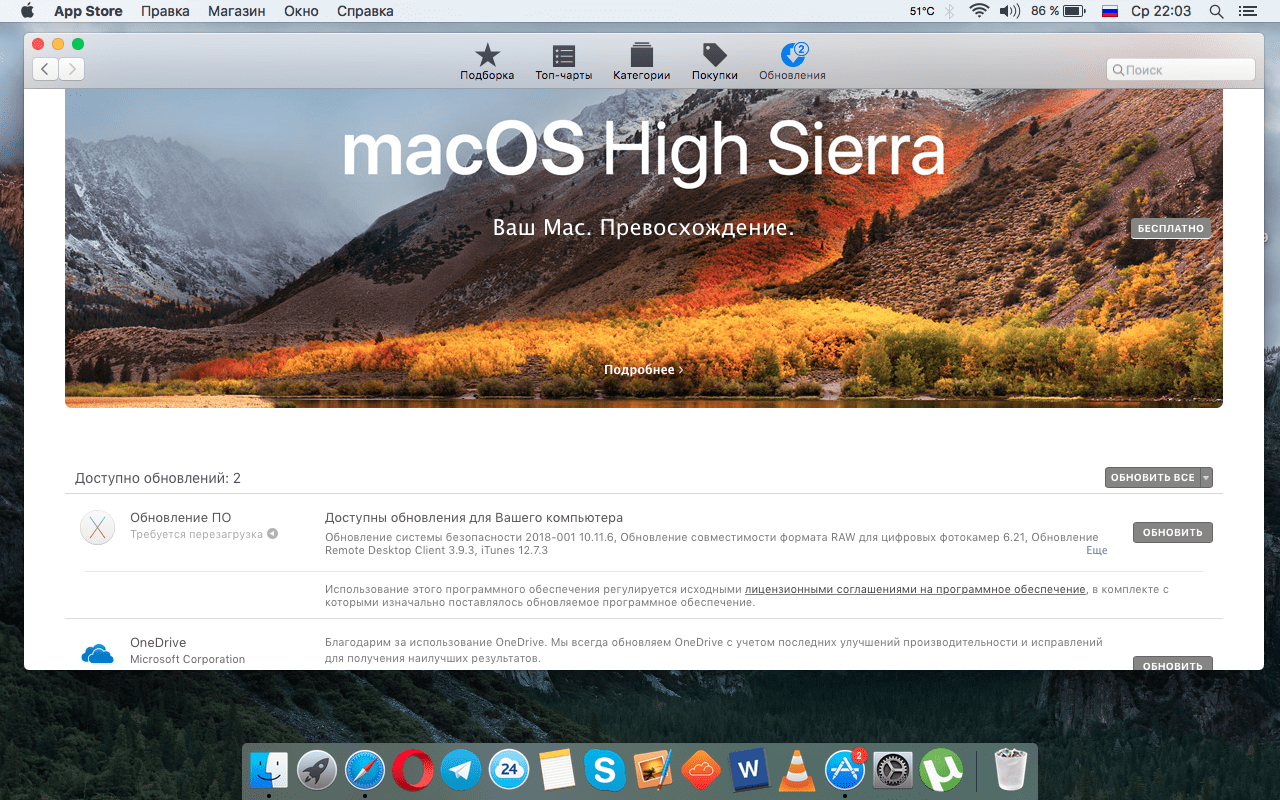
Task: Go back with the left arrow button
Action: point(45,69)
